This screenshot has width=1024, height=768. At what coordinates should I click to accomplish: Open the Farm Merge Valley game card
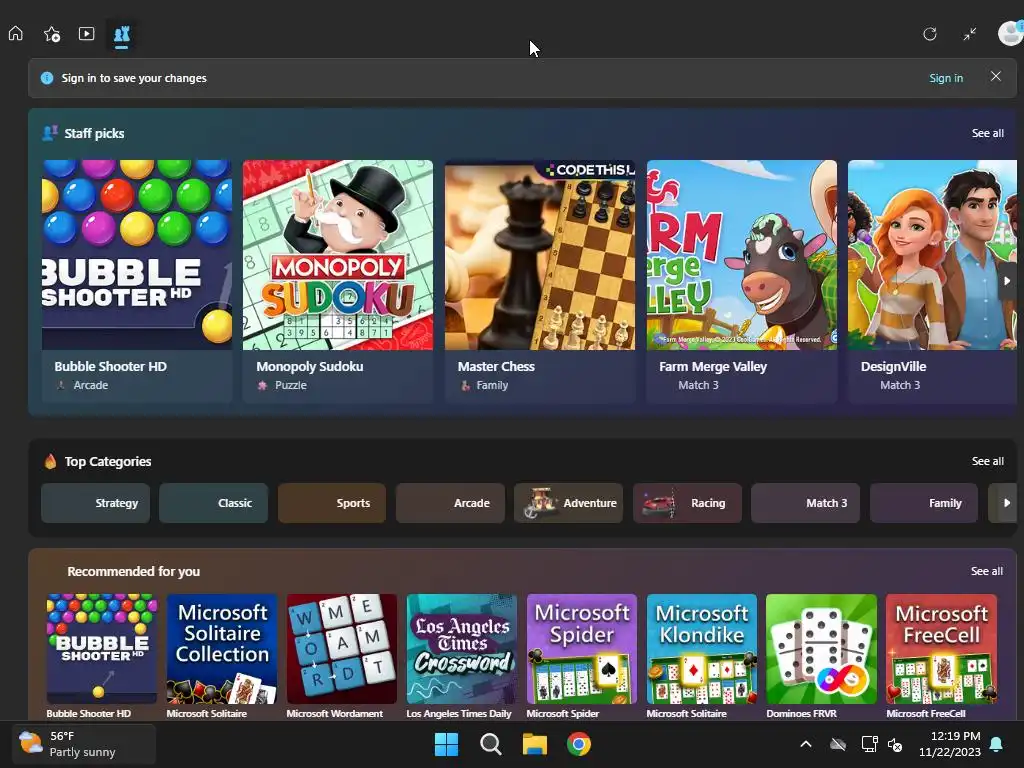point(741,281)
